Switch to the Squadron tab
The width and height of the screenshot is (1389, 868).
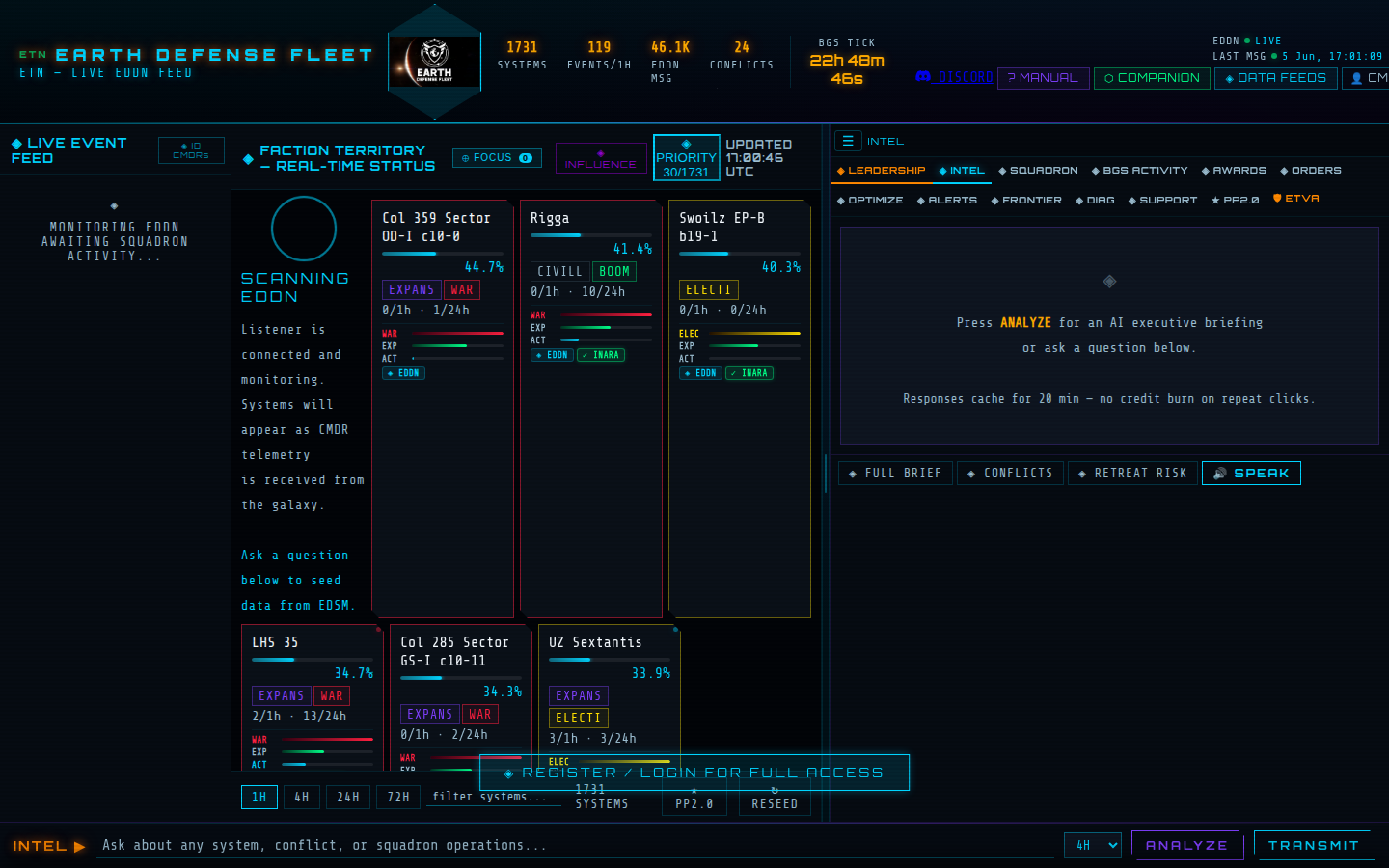click(1038, 171)
